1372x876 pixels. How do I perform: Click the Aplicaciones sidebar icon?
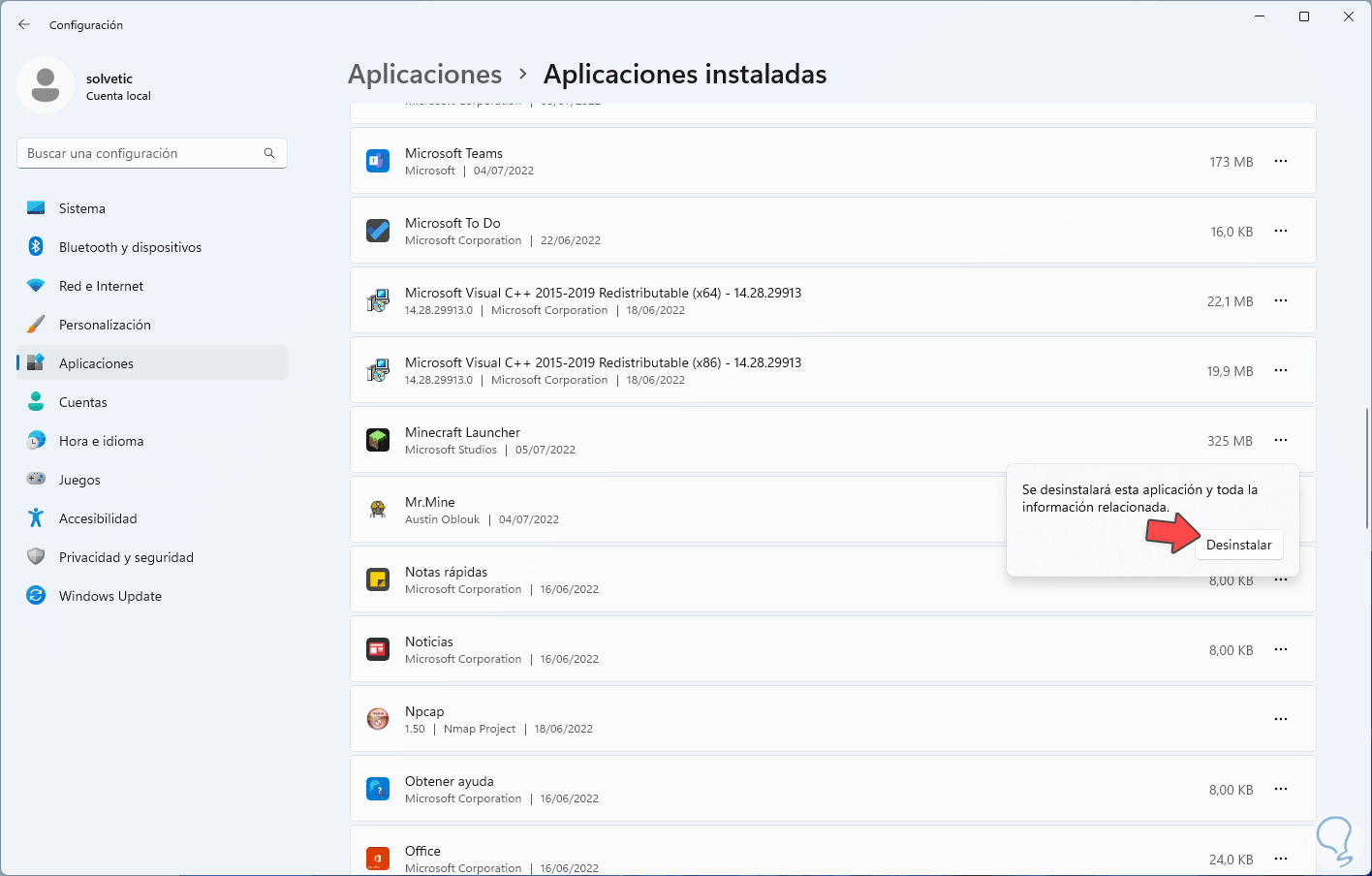click(x=36, y=363)
